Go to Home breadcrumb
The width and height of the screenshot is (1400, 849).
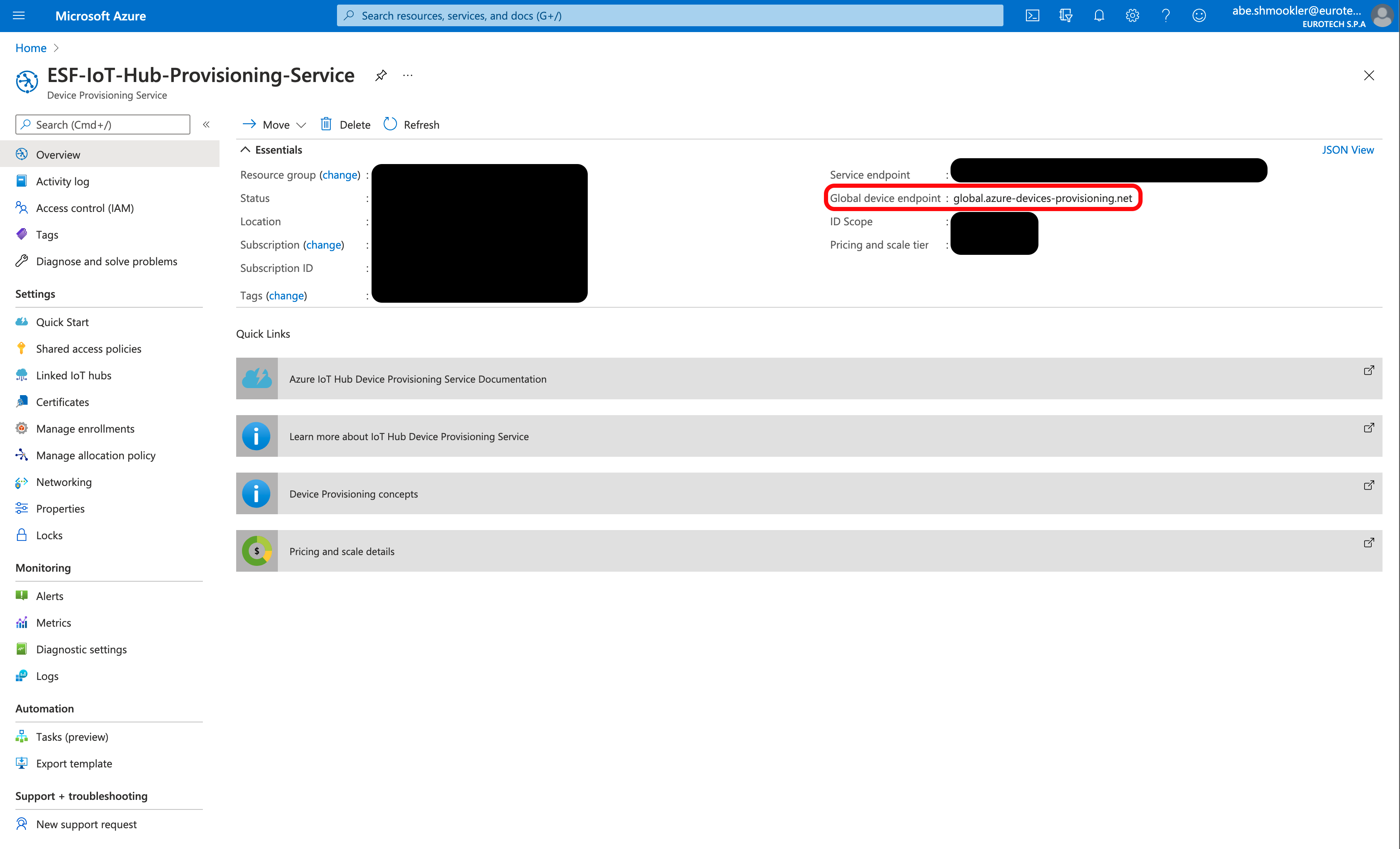(x=31, y=48)
